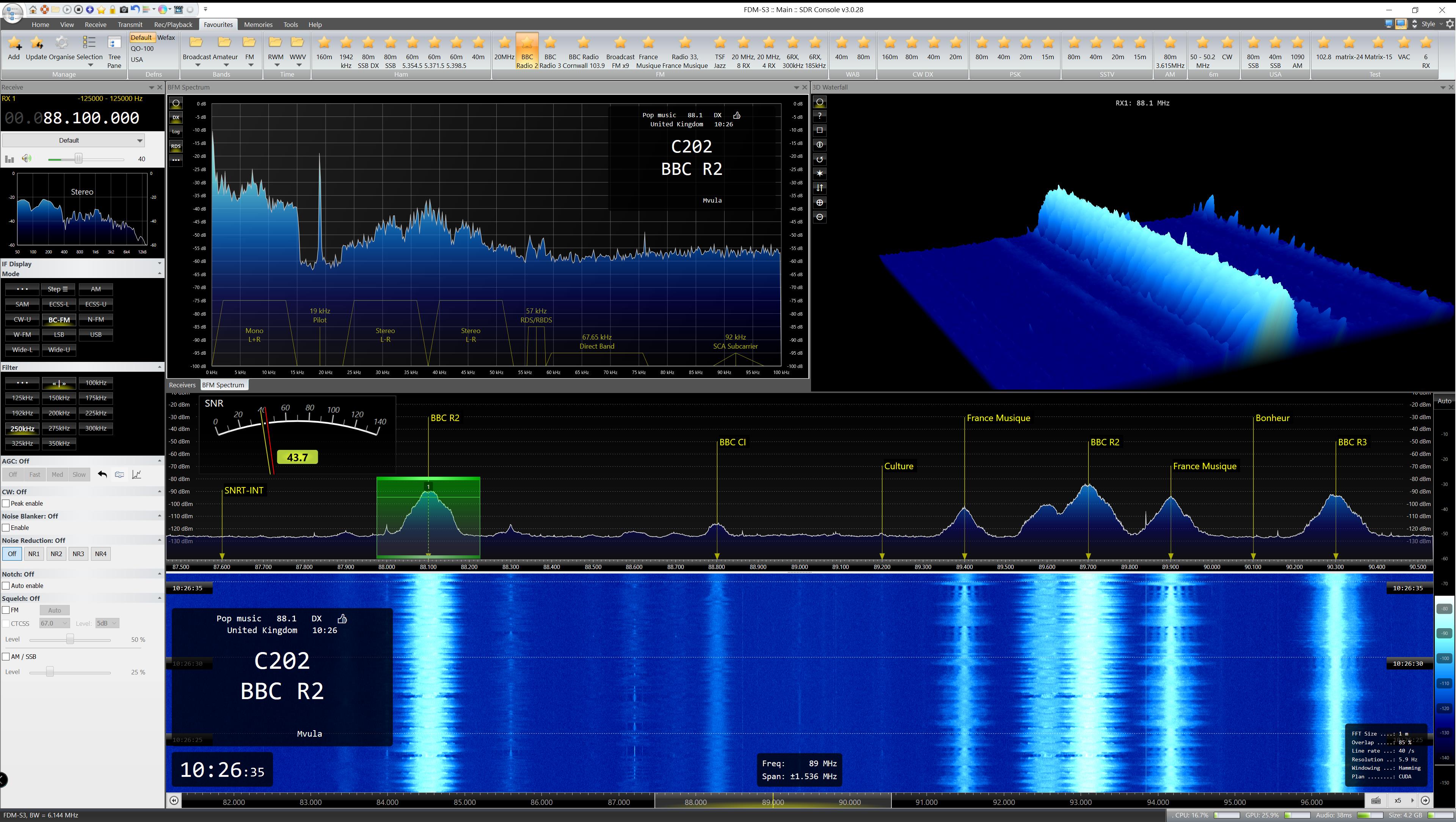Select the DX icon in BFM Spectrum sidebar
The width and height of the screenshot is (1456, 822).
pyautogui.click(x=176, y=117)
